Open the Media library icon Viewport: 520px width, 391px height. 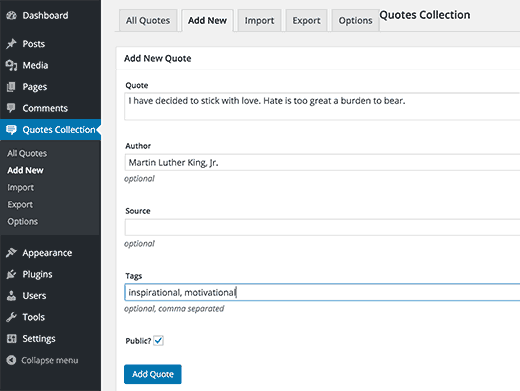click(x=11, y=65)
